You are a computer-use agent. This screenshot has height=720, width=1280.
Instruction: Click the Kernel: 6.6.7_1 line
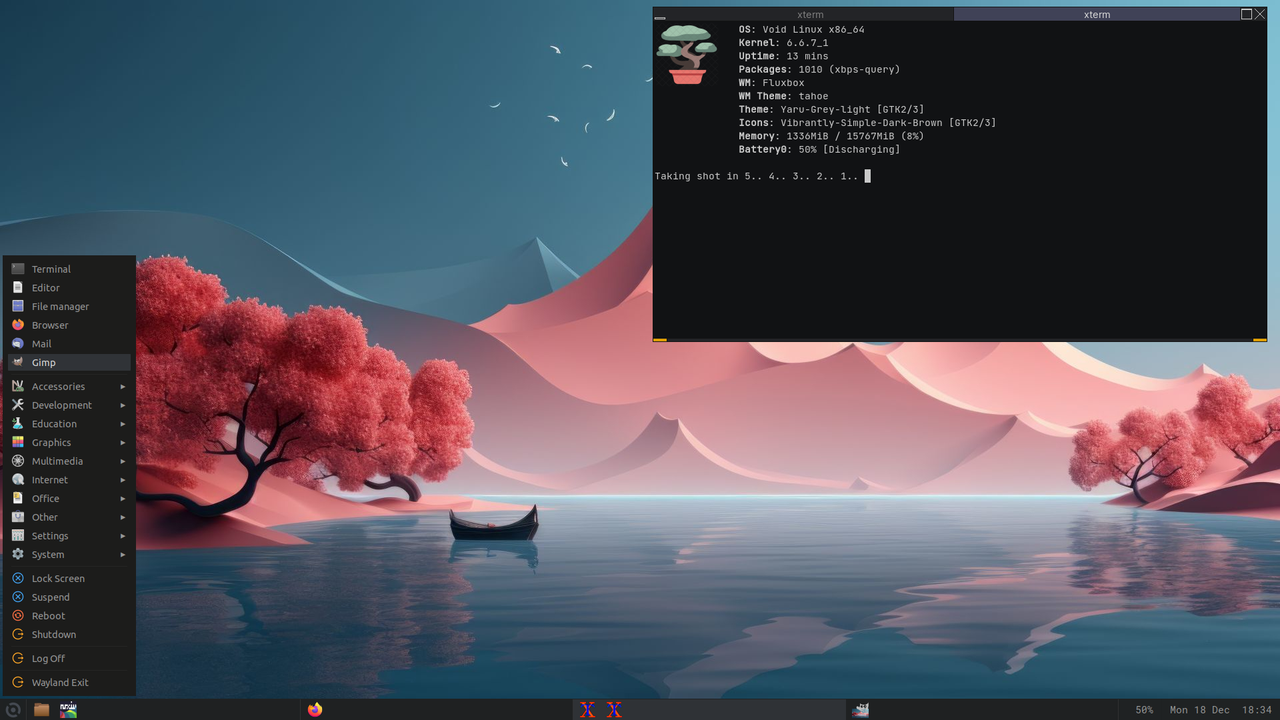784,43
